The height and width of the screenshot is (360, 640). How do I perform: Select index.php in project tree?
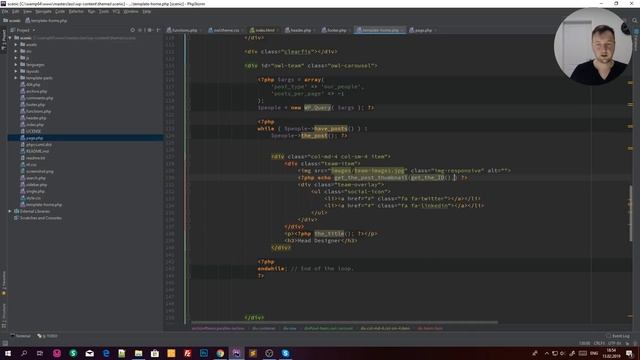35,124
